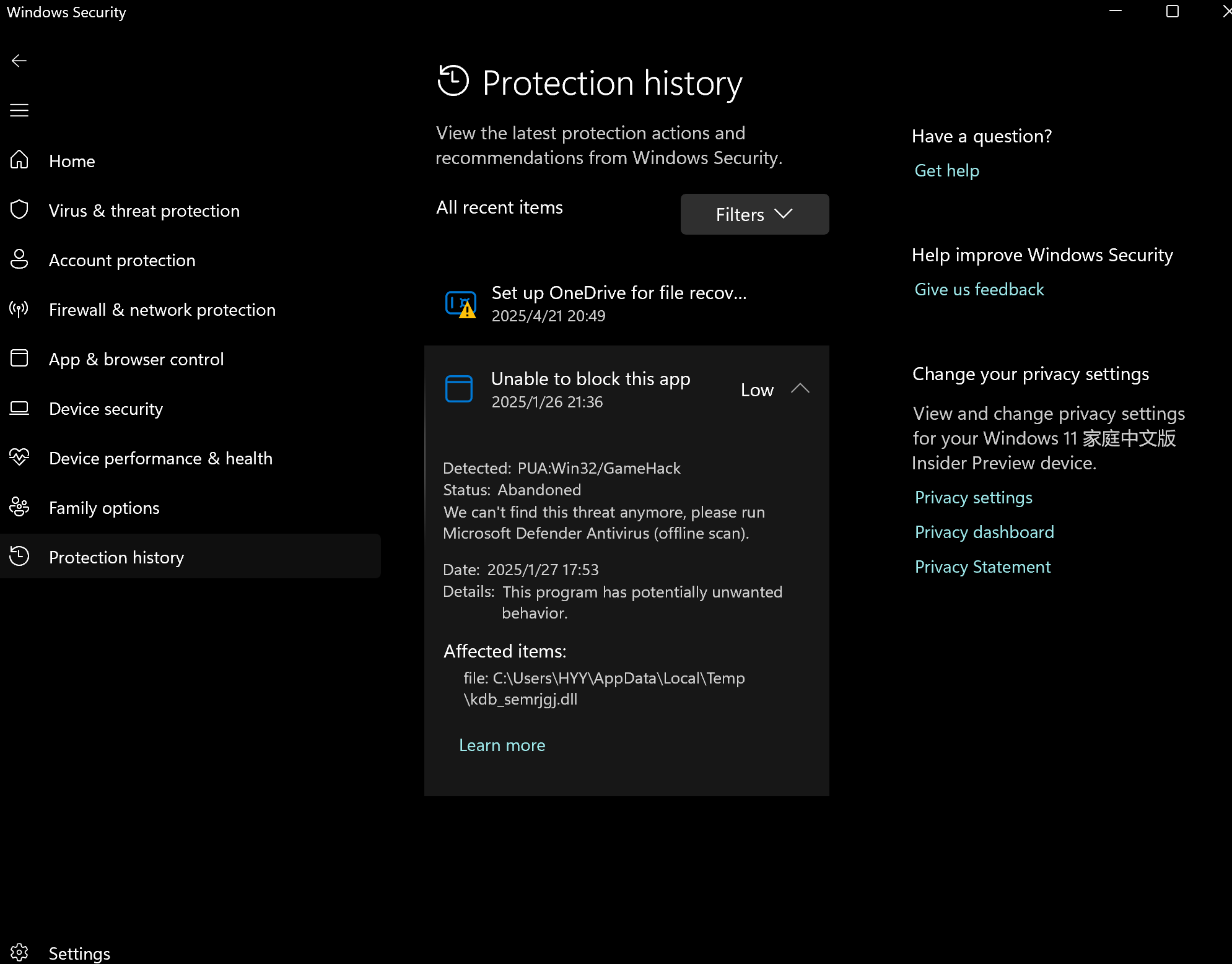1232x964 pixels.
Task: Open the Filters dropdown
Action: click(x=754, y=214)
